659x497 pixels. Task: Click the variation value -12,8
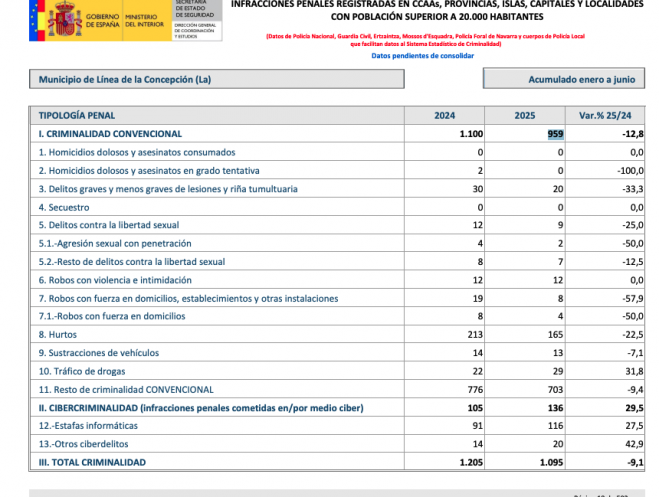pos(633,134)
